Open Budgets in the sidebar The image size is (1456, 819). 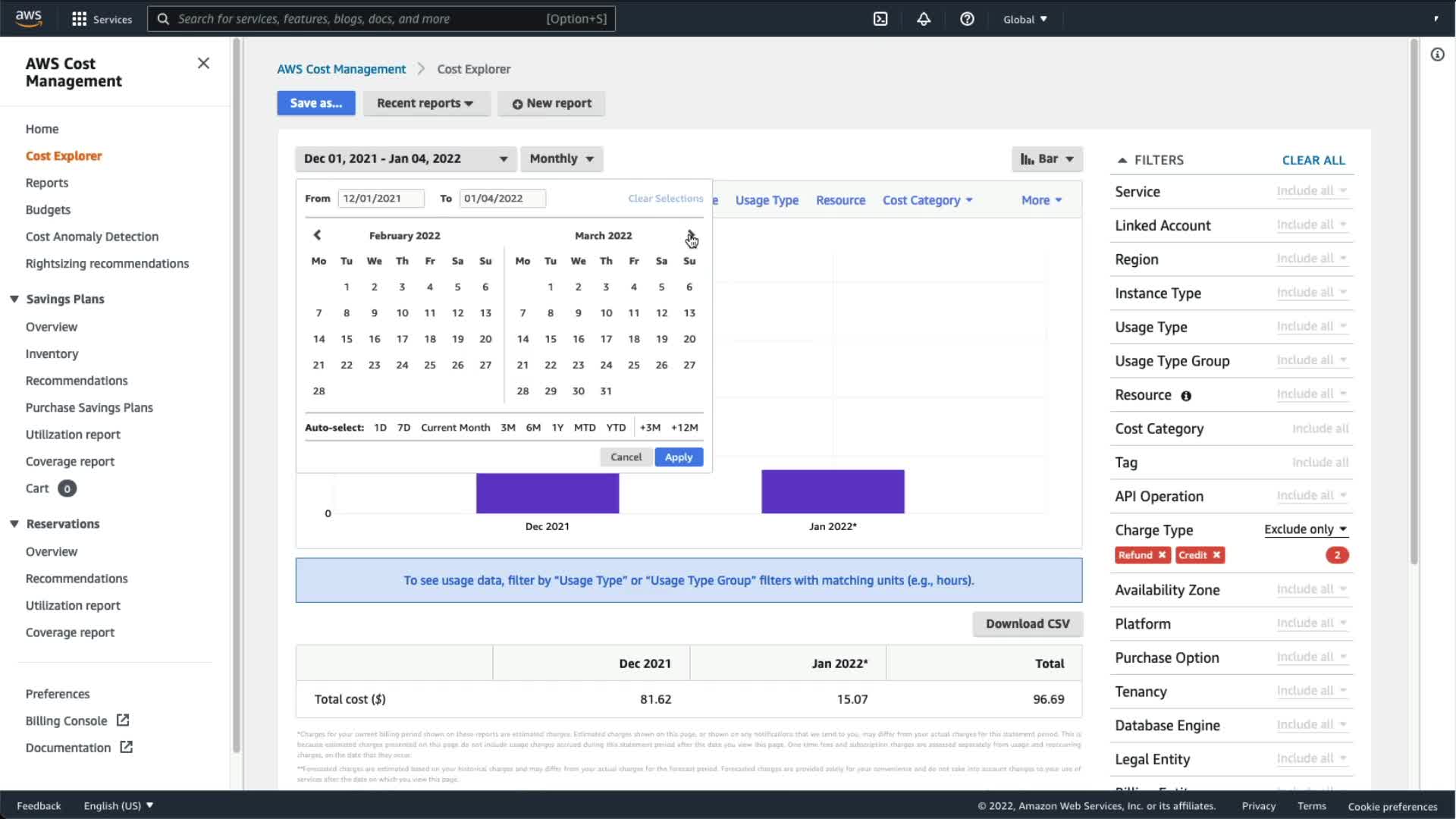point(48,209)
